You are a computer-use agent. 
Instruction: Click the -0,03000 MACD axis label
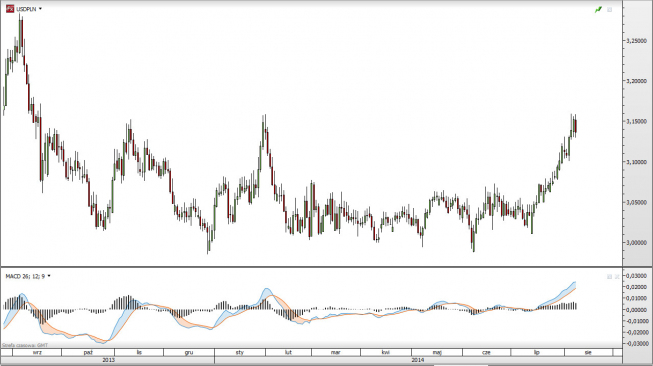click(x=638, y=344)
